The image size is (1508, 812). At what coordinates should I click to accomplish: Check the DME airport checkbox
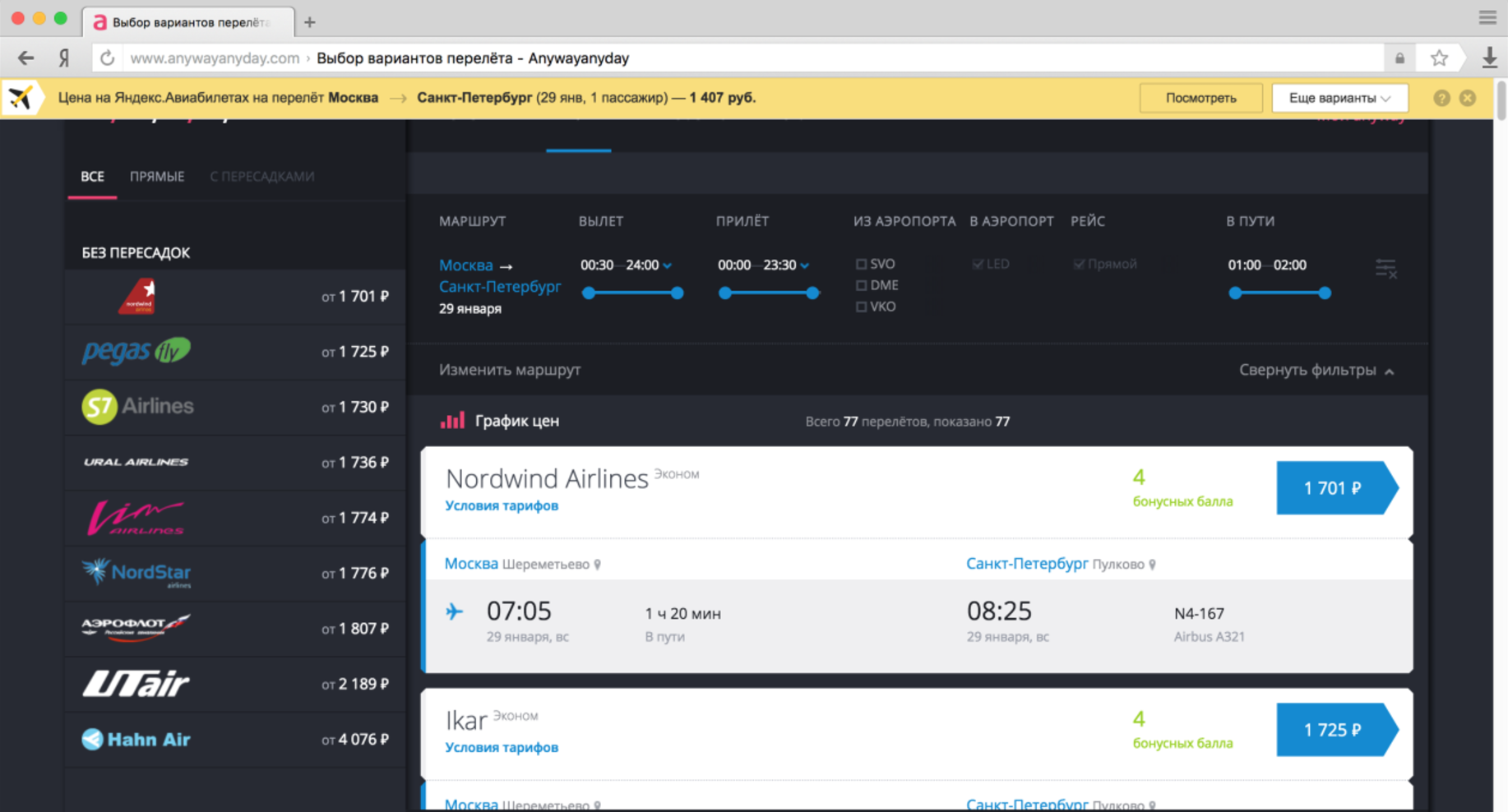pyautogui.click(x=861, y=286)
